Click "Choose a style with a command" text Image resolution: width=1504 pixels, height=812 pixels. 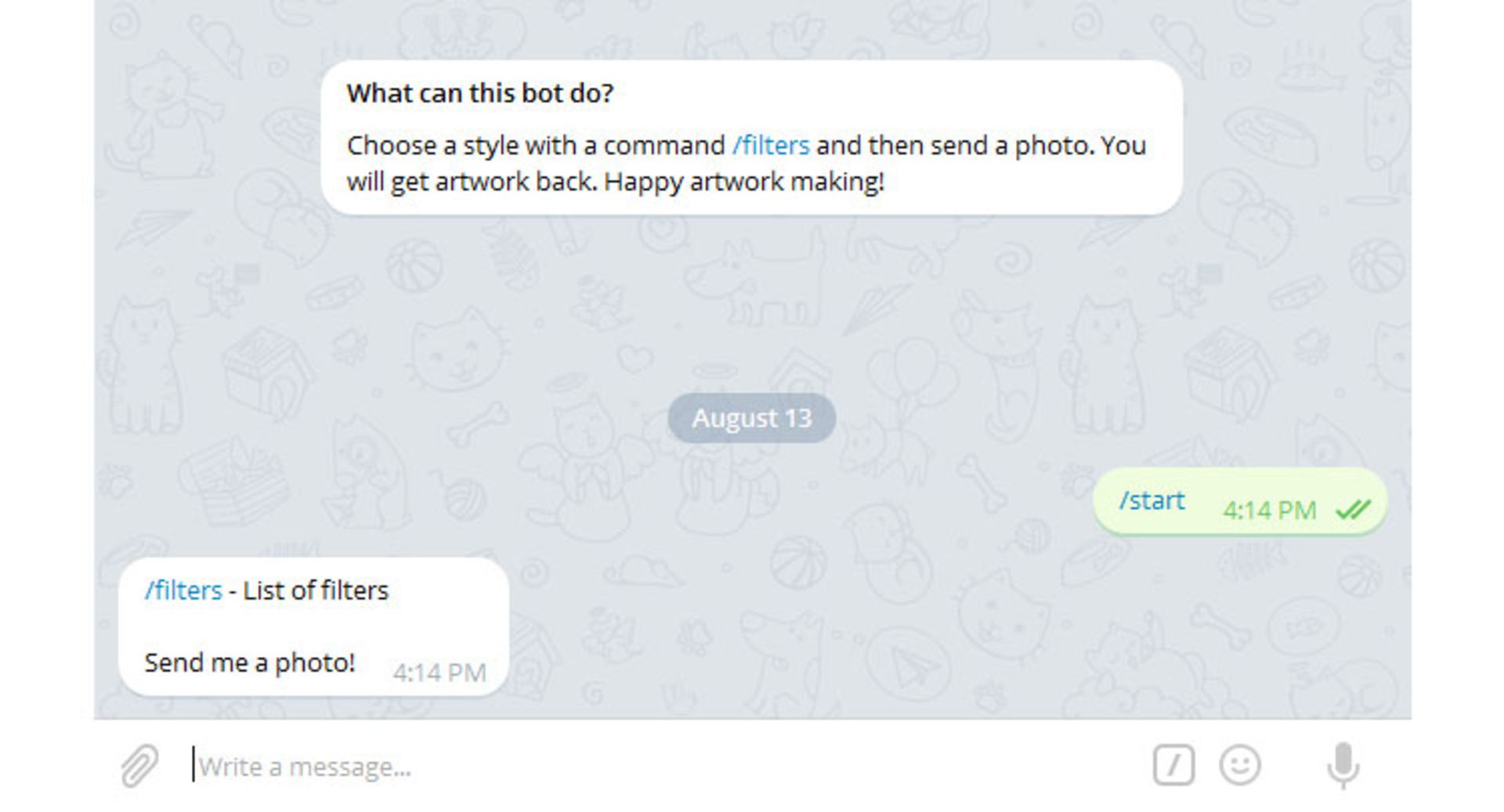(536, 146)
